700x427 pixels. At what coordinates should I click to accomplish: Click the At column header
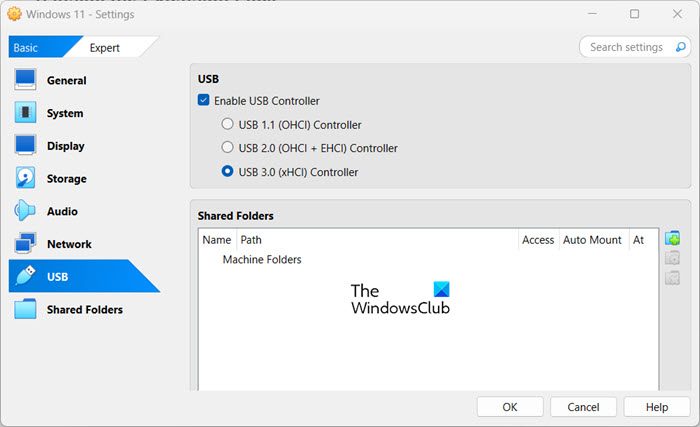pyautogui.click(x=642, y=240)
